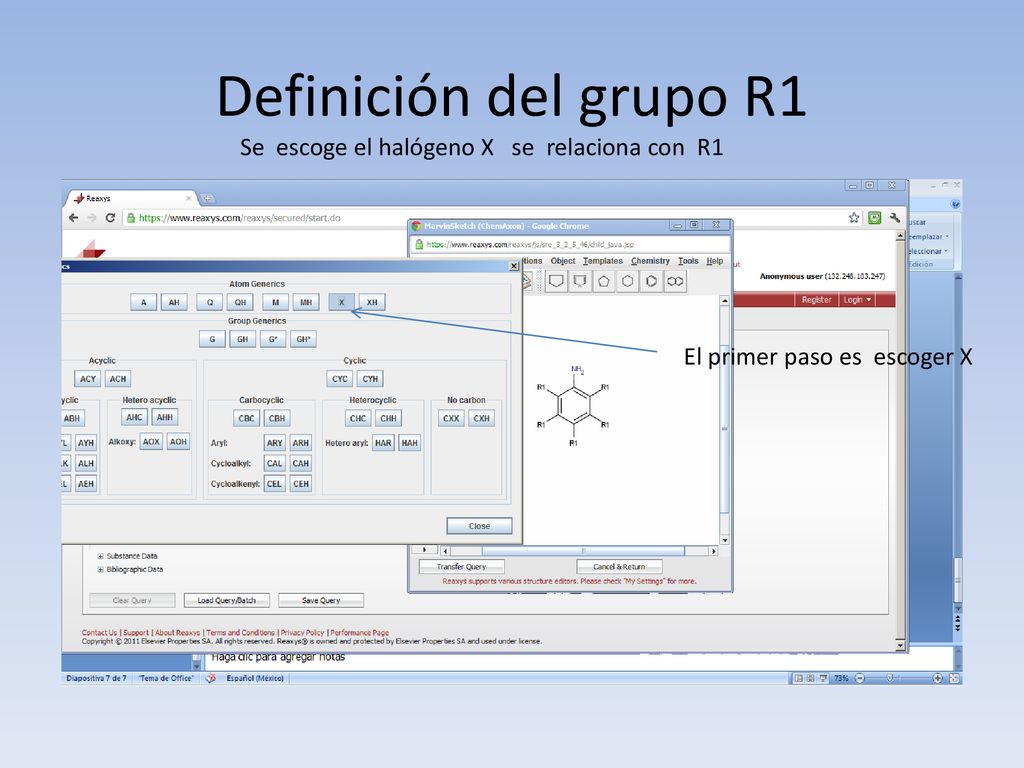
Task: Open Chrome wrench settings menu
Action: tap(895, 218)
